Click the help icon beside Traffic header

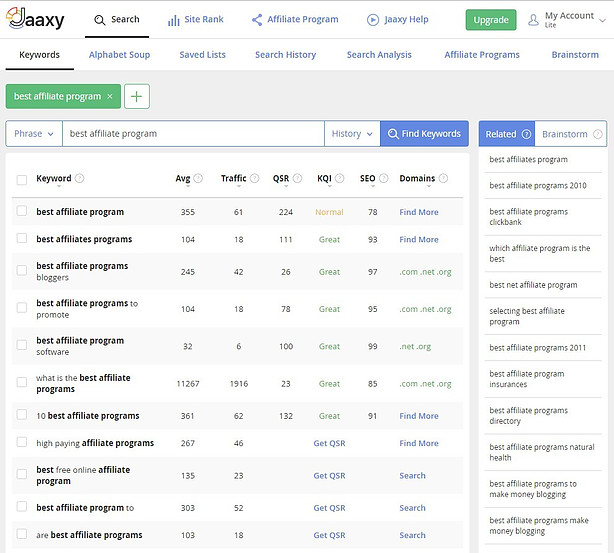pos(255,179)
